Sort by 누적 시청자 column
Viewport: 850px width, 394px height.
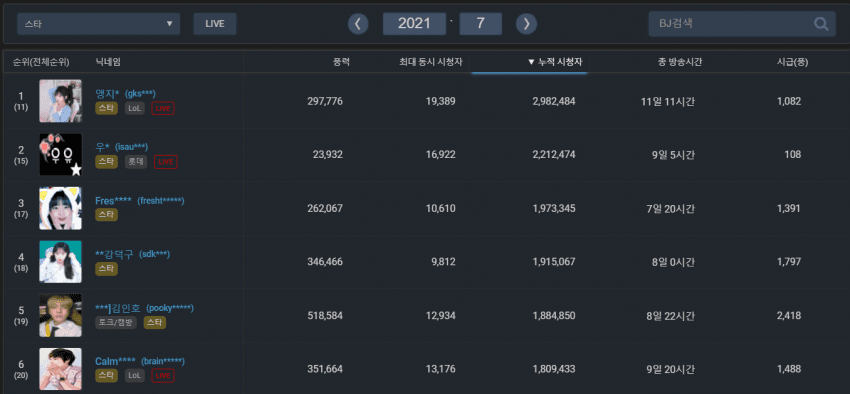pyautogui.click(x=555, y=62)
